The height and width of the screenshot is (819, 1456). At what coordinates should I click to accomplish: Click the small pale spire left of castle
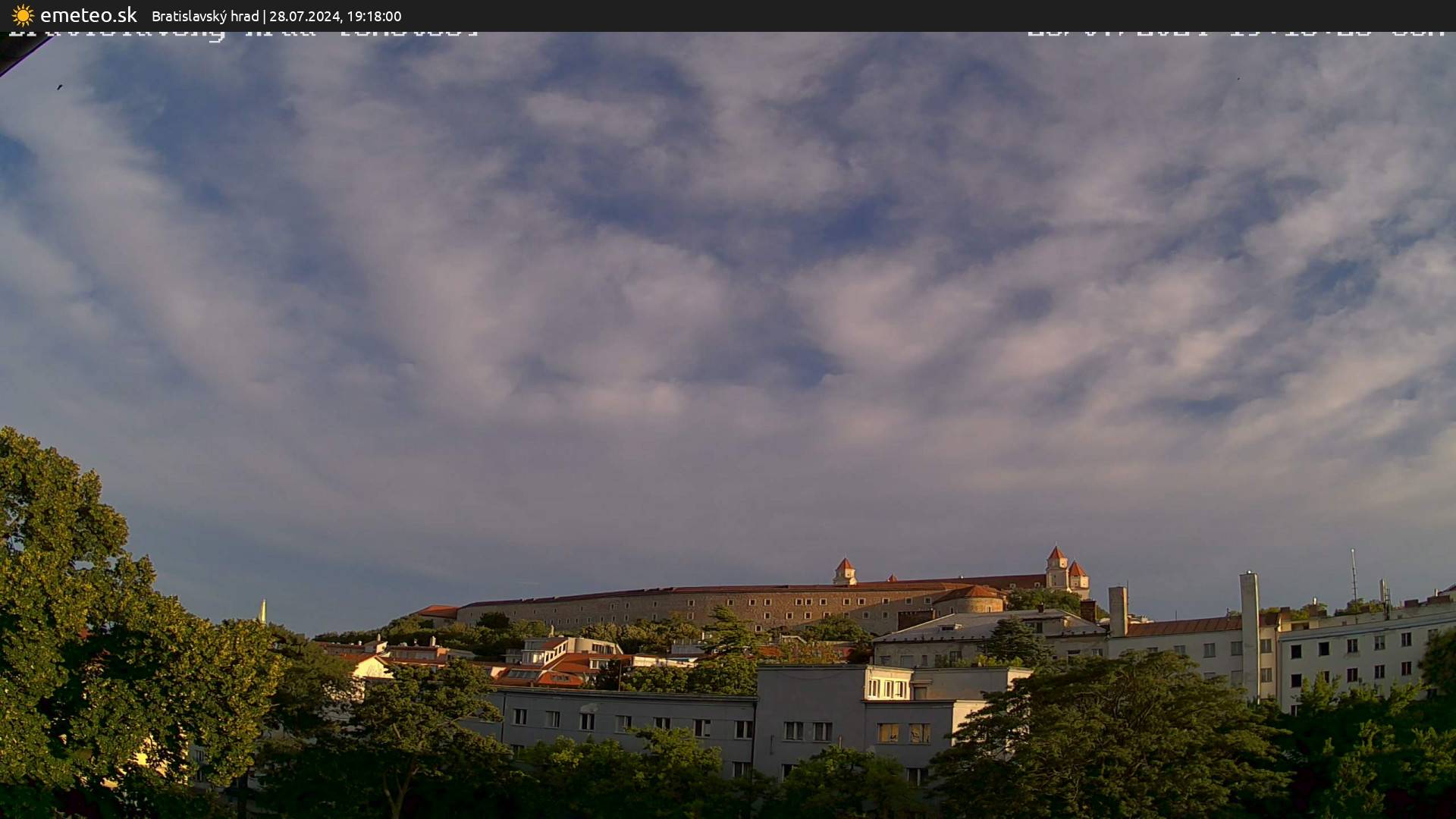(x=263, y=610)
